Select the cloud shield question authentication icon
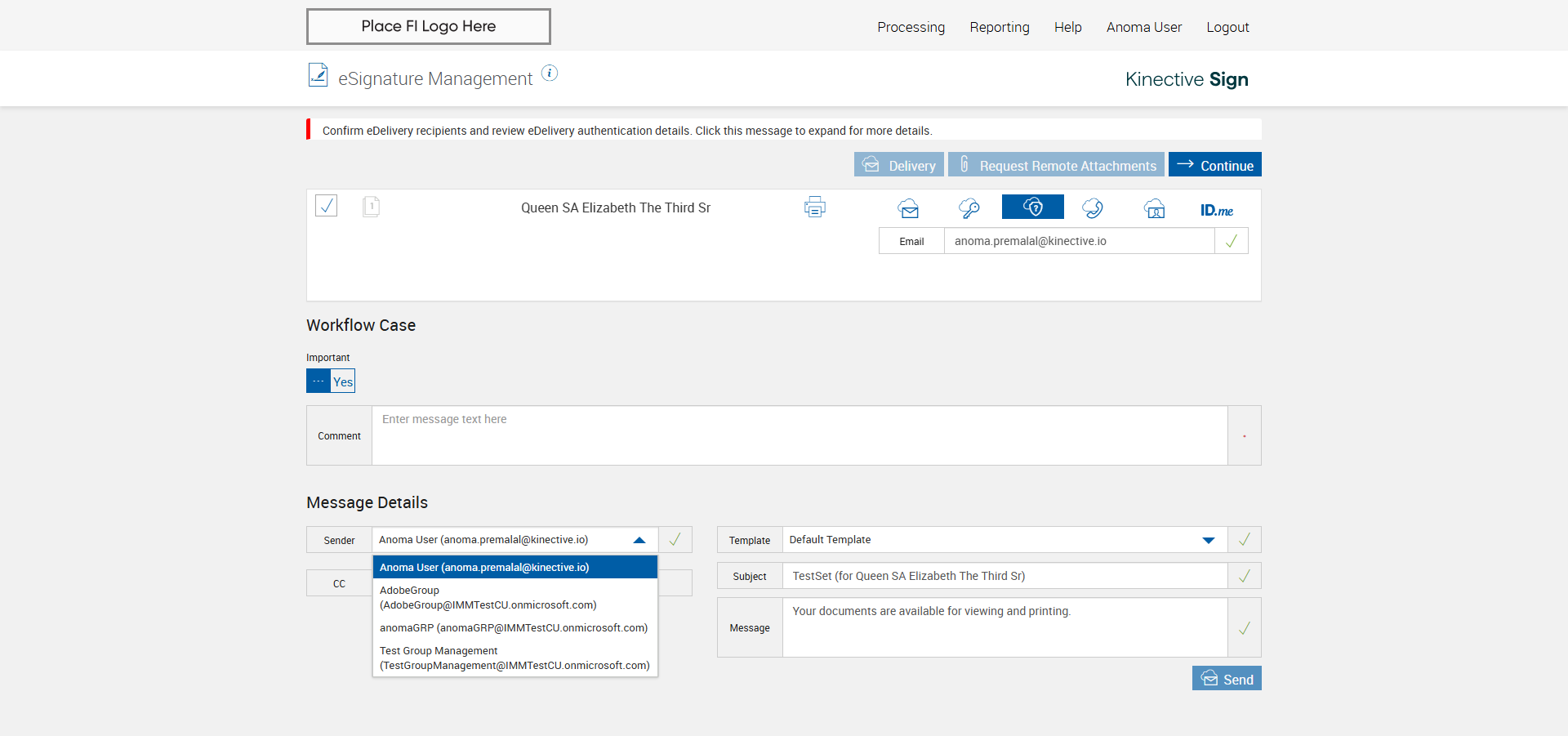This screenshot has width=1568, height=736. point(1032,207)
